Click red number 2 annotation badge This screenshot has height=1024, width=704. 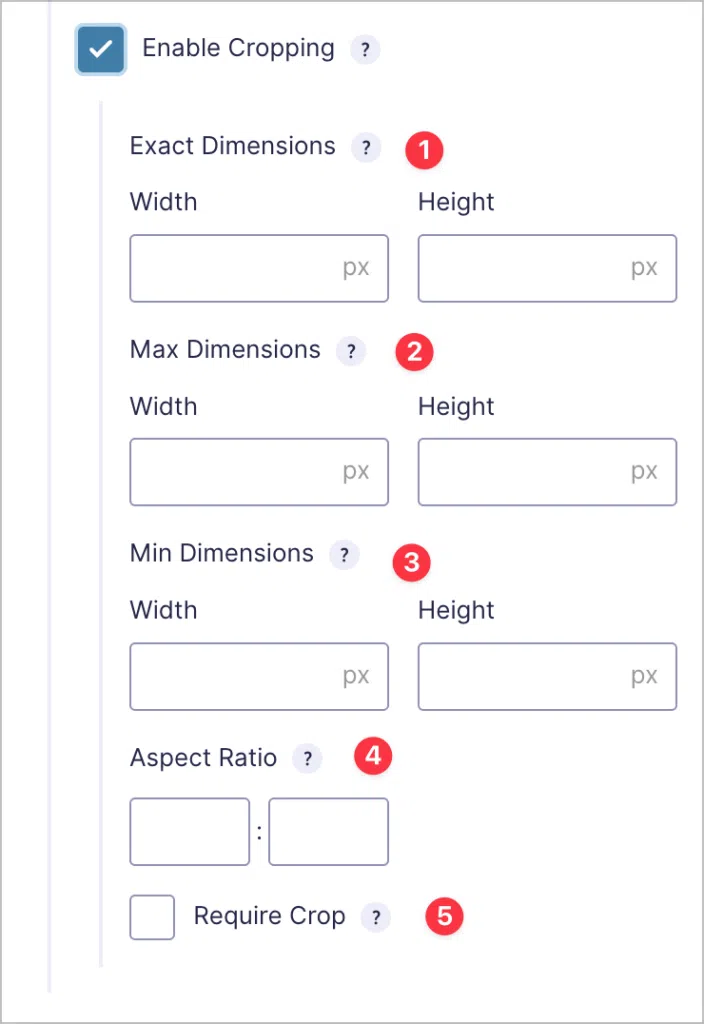[x=414, y=352]
